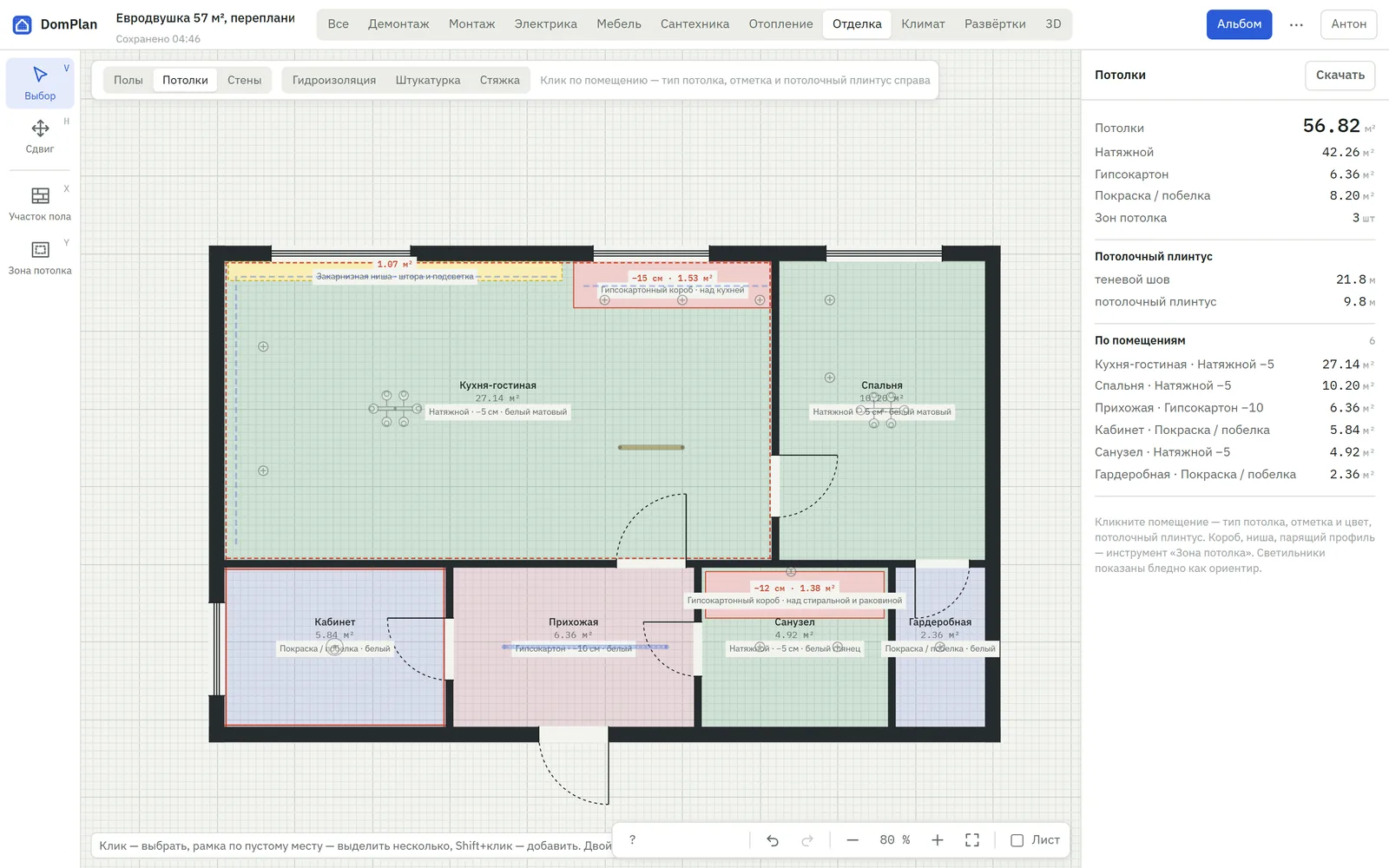This screenshot has height=868, width=1389.
Task: Select the Выбор selection tool
Action: 40,83
